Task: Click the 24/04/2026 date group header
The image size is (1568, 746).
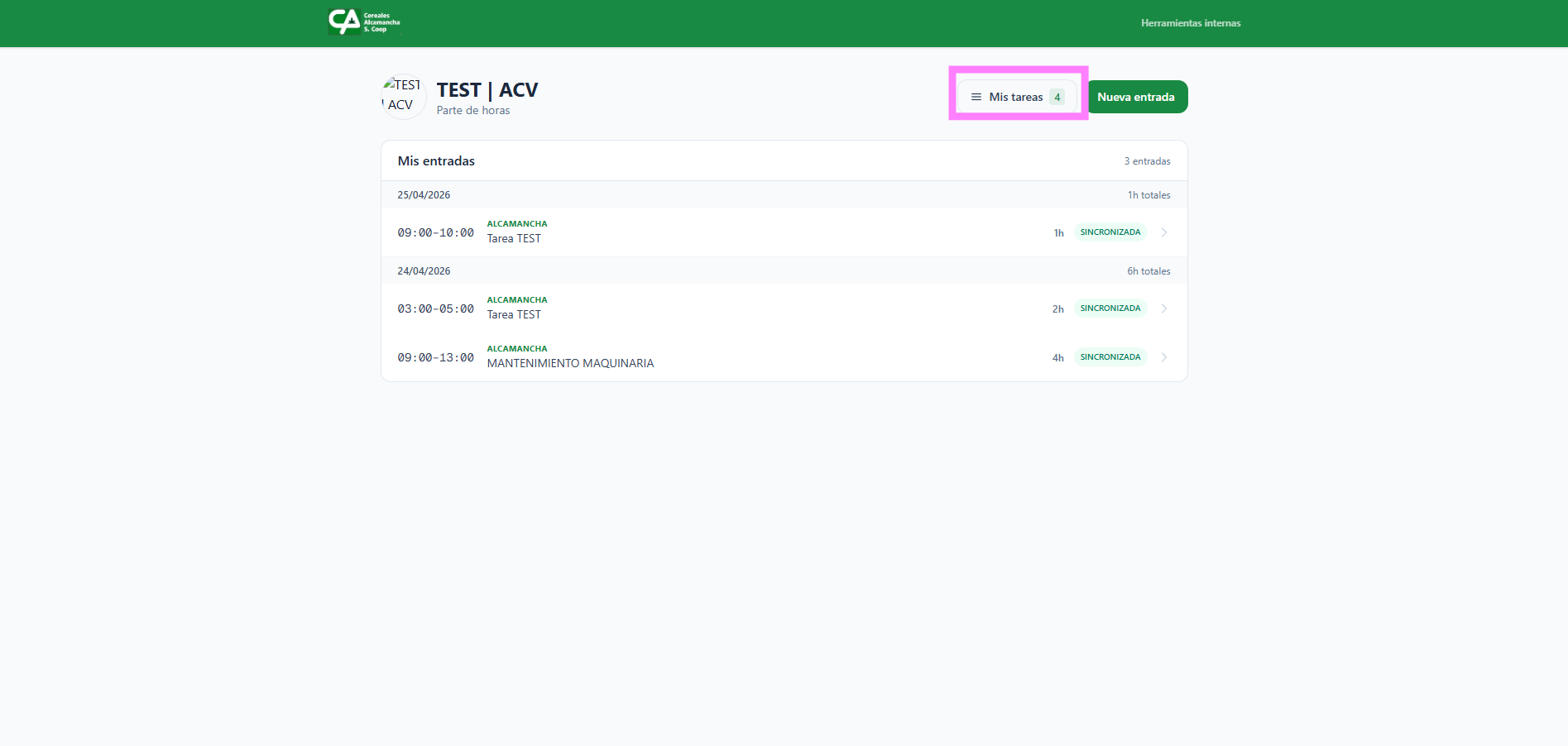Action: [x=424, y=271]
